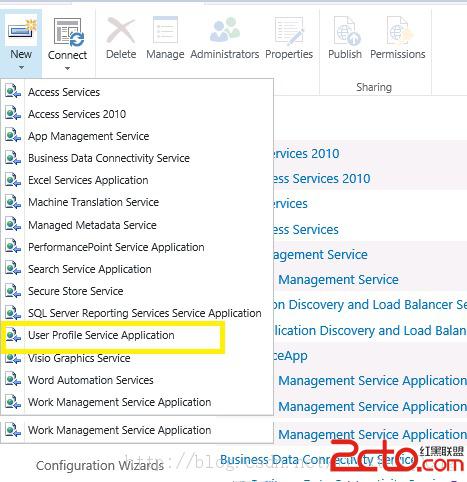Choose Access Services 2010 menu entry
The width and height of the screenshot is (467, 482).
pyautogui.click(x=77, y=114)
